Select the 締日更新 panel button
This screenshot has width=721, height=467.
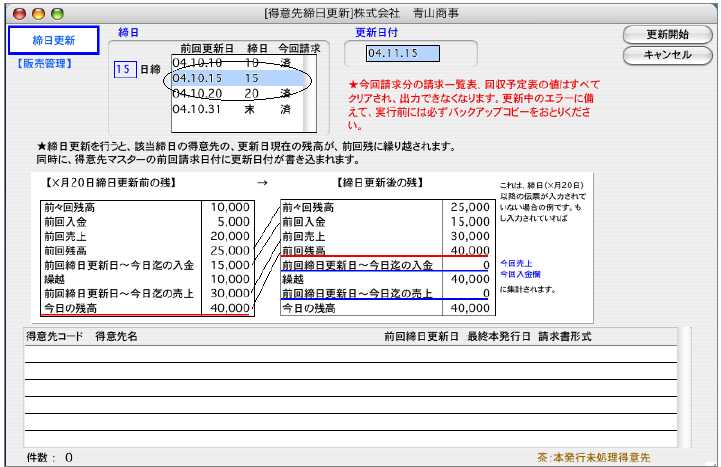54,40
